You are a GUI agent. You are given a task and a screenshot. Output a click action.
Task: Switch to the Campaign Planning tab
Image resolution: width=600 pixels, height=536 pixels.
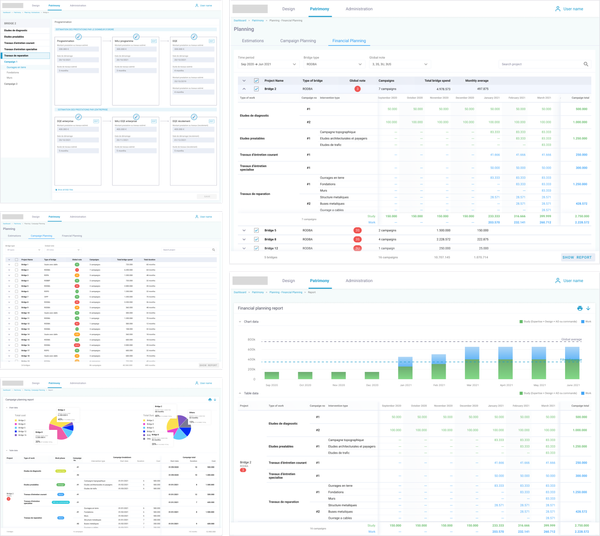click(x=300, y=43)
